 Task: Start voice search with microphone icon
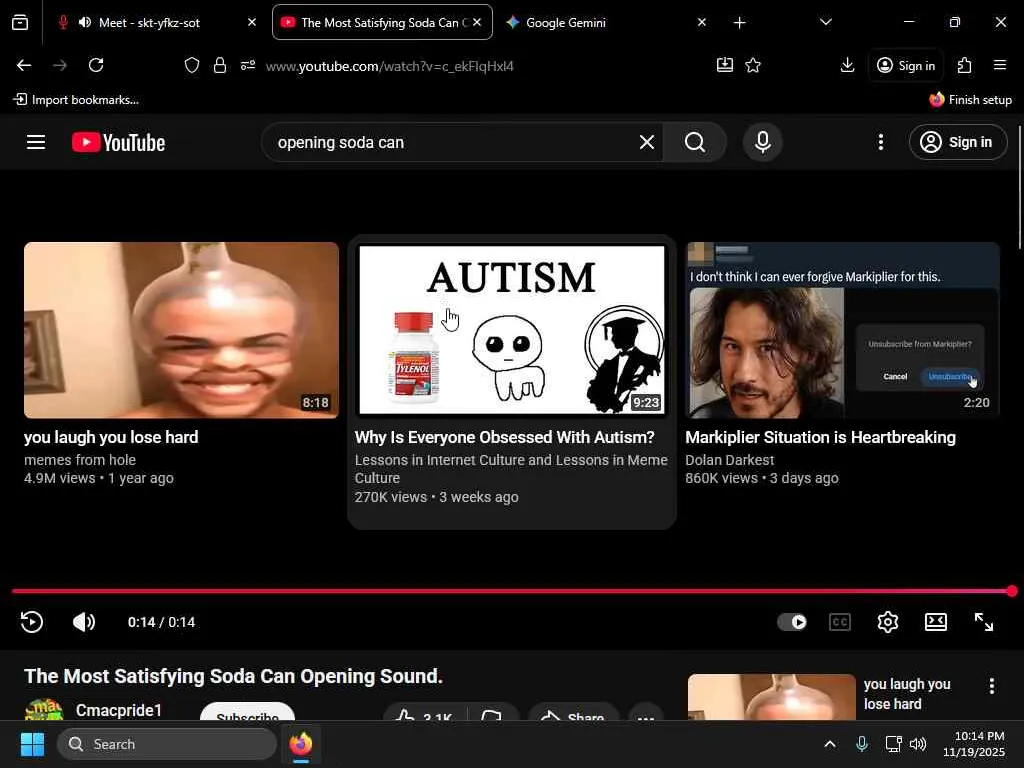pos(762,142)
